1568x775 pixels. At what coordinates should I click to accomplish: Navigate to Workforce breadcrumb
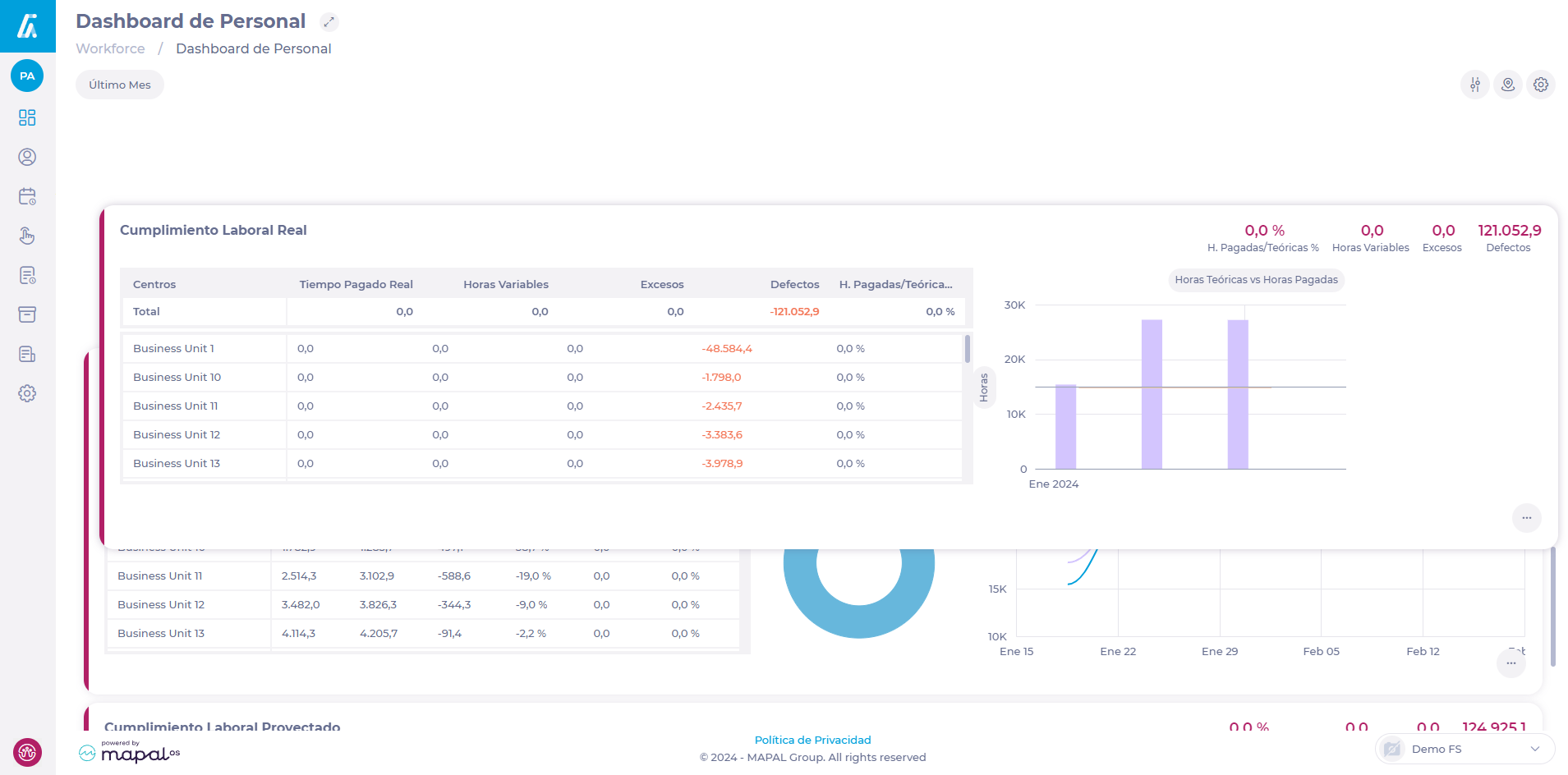(x=110, y=48)
